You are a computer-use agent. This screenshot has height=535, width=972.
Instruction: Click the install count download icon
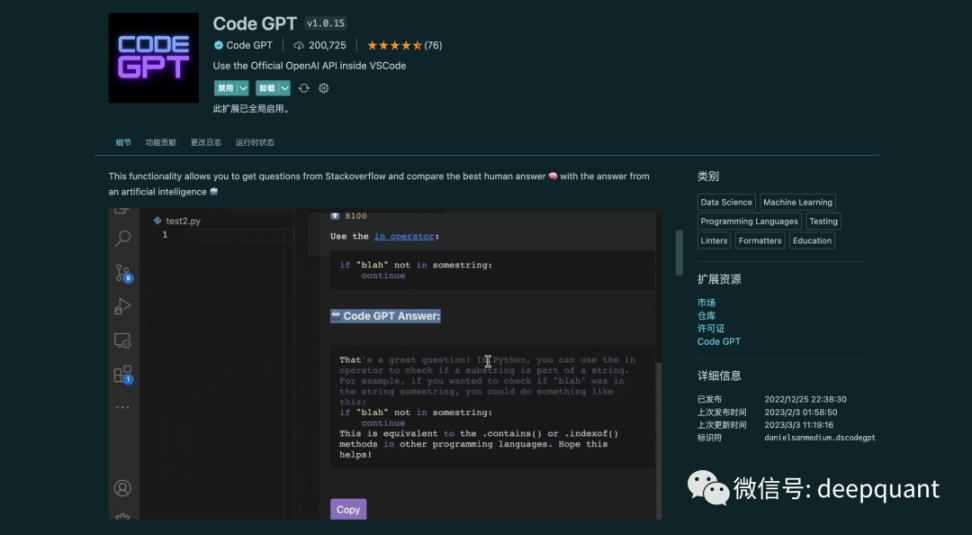[299, 45]
